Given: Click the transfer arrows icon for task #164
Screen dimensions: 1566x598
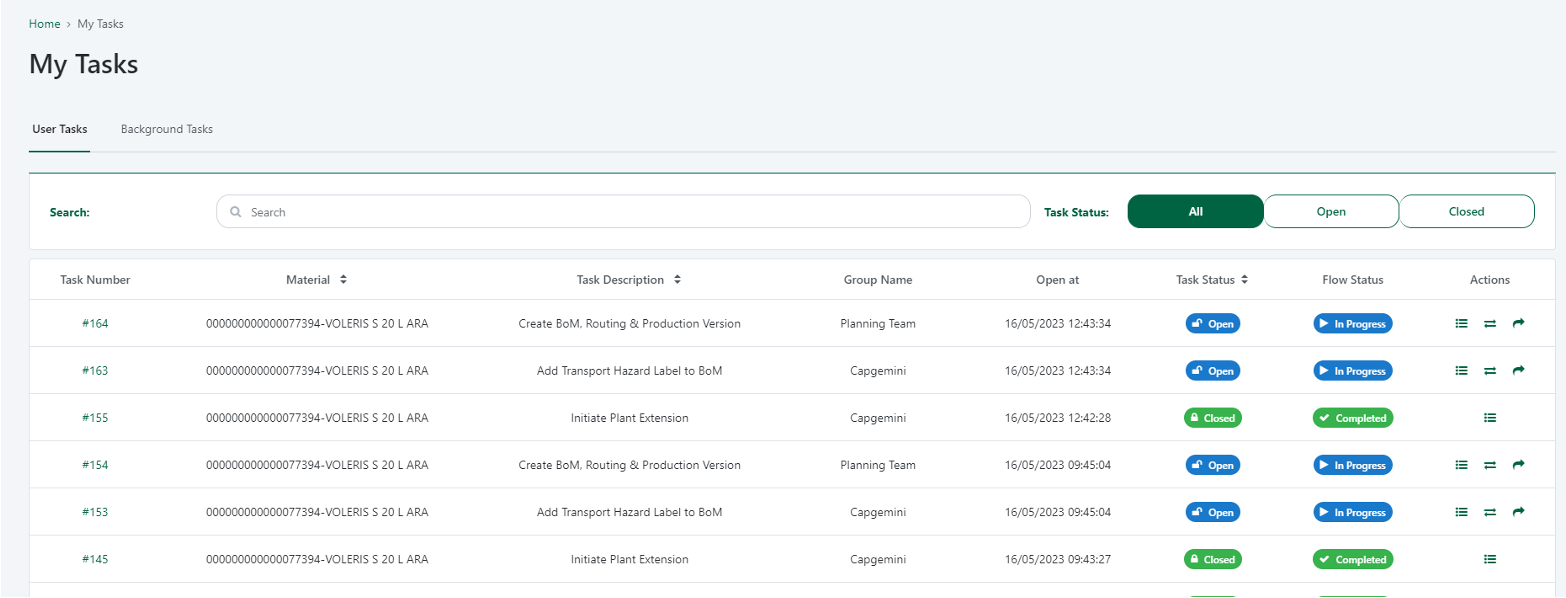Looking at the screenshot, I should pos(1490,324).
